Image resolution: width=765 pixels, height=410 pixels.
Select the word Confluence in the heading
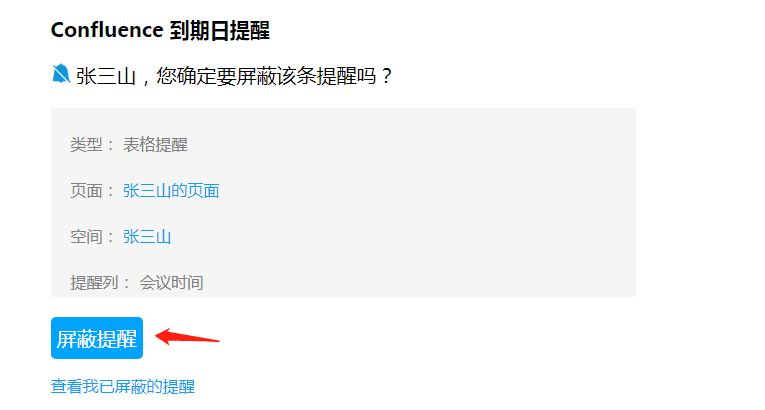107,30
